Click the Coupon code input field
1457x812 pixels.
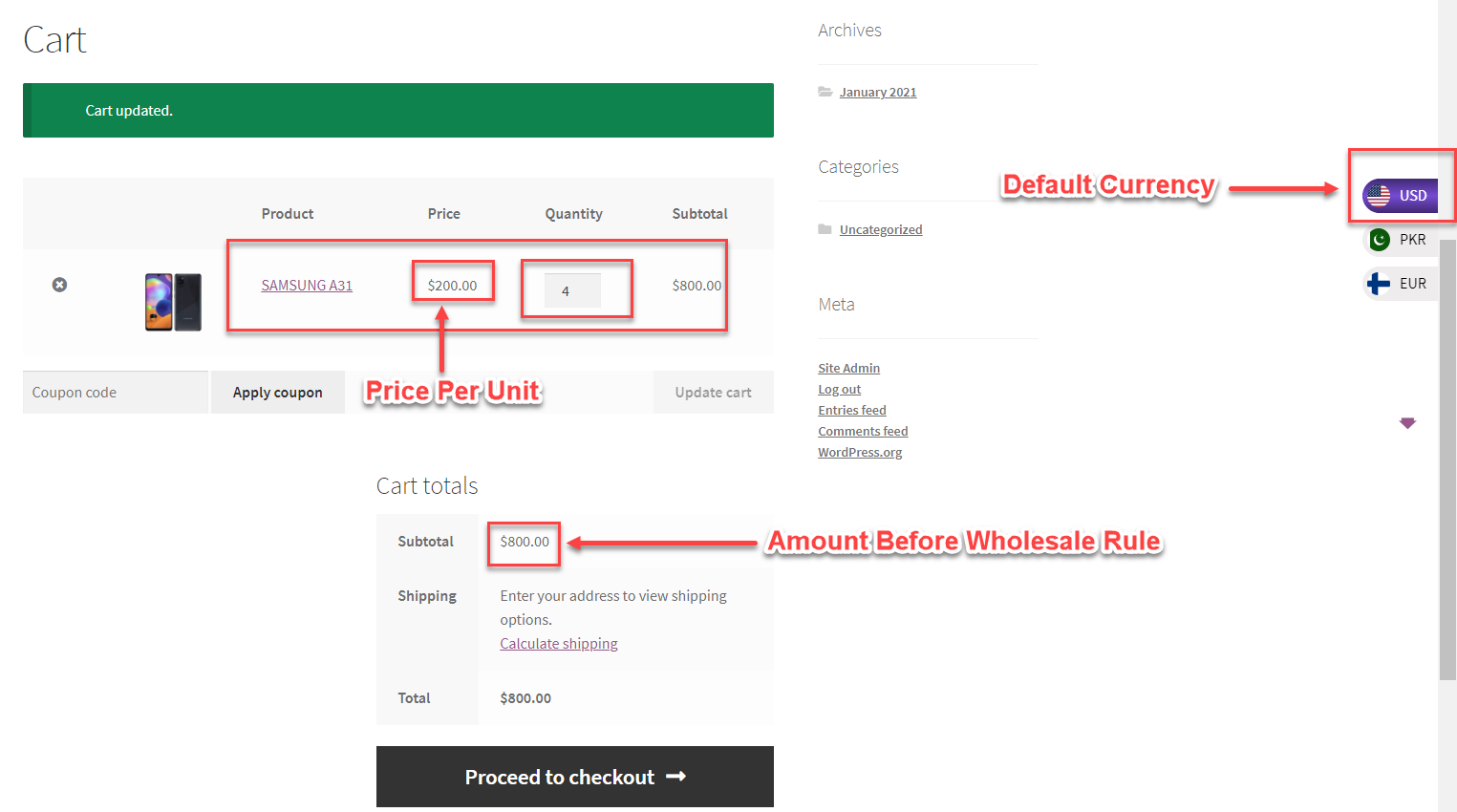(116, 393)
